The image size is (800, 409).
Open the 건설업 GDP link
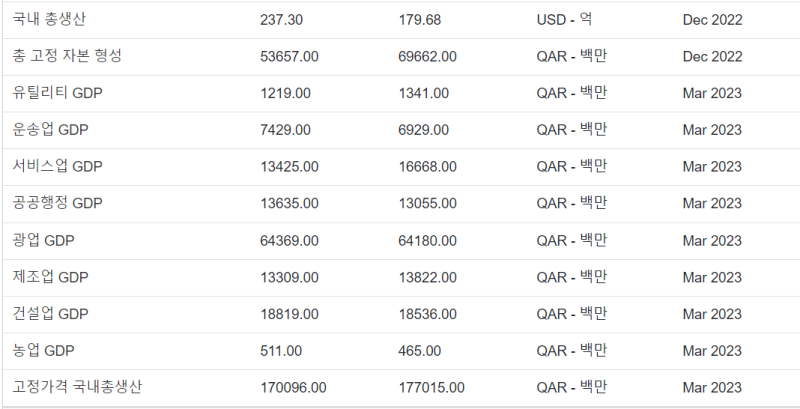(x=52, y=314)
